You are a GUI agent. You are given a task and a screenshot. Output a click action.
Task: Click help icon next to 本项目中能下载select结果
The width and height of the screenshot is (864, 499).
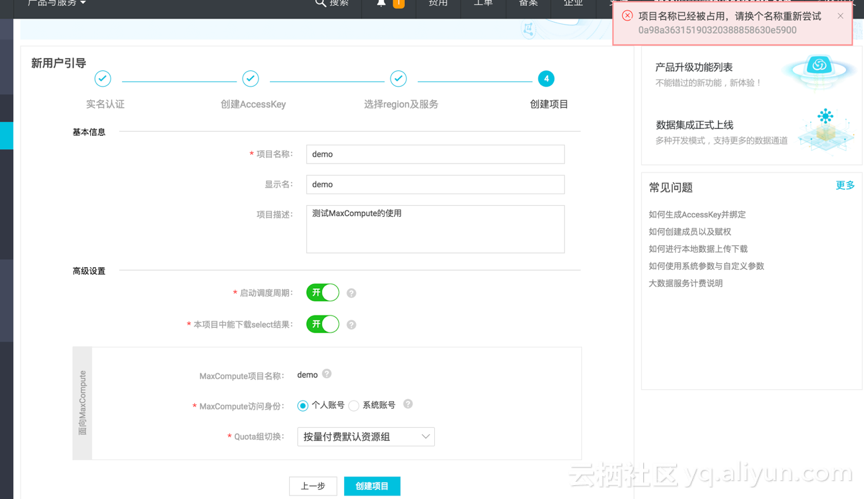click(351, 324)
